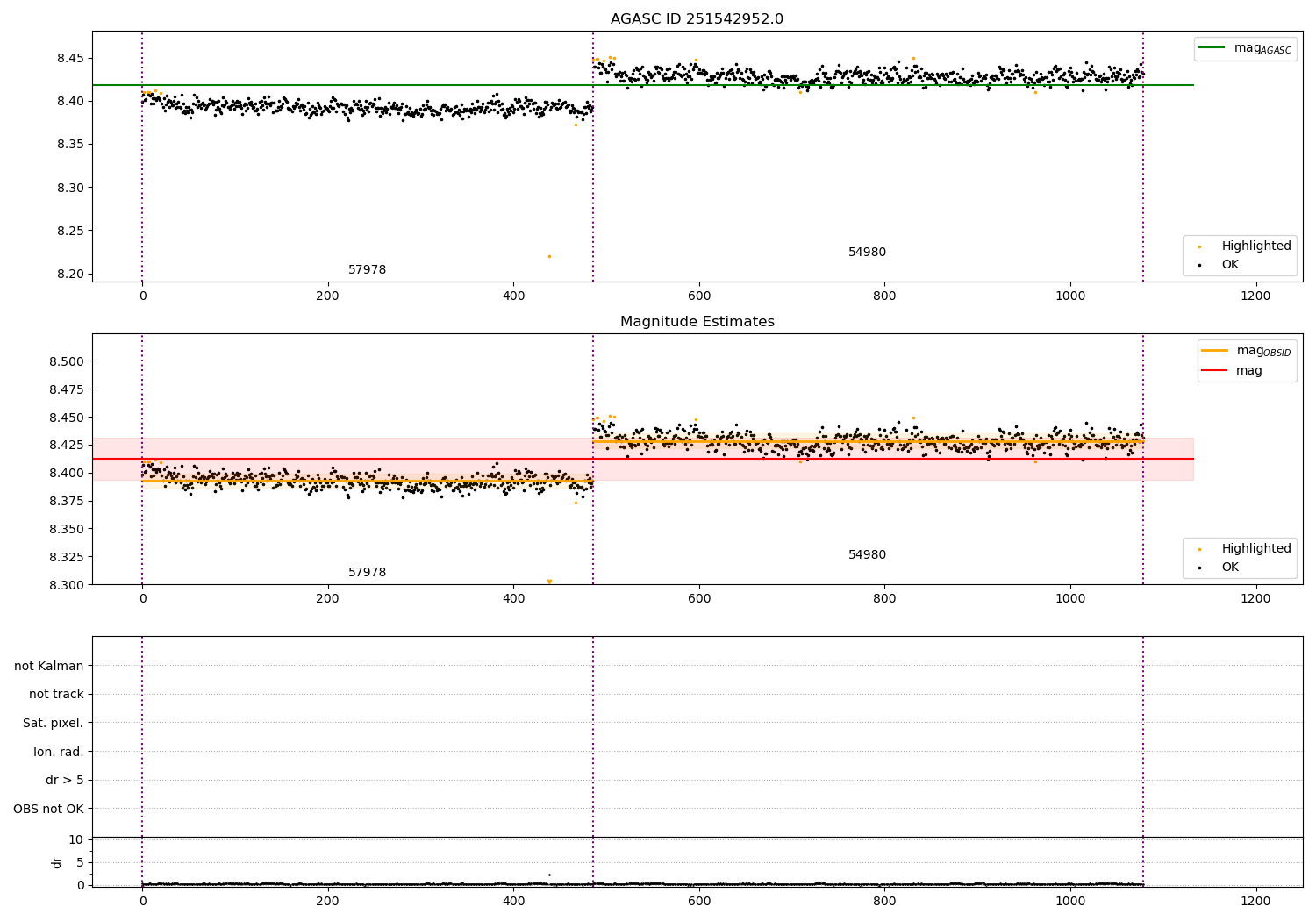Select "OK" legend entry in Magnitude Estimates plot
The height and width of the screenshot is (921, 1316).
[x=1230, y=568]
